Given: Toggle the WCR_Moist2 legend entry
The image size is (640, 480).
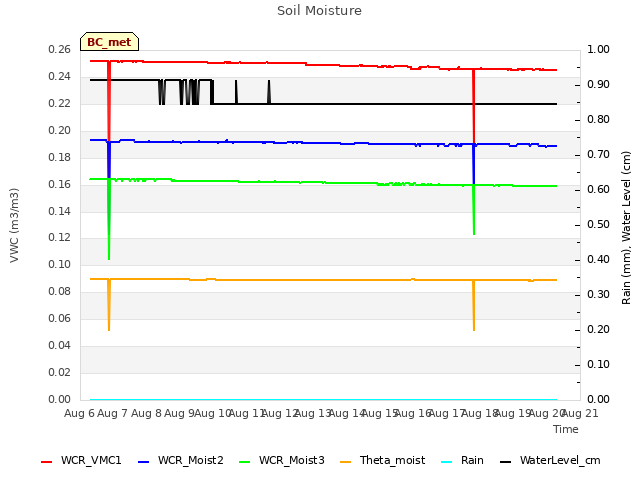Looking at the screenshot, I should point(181,460).
